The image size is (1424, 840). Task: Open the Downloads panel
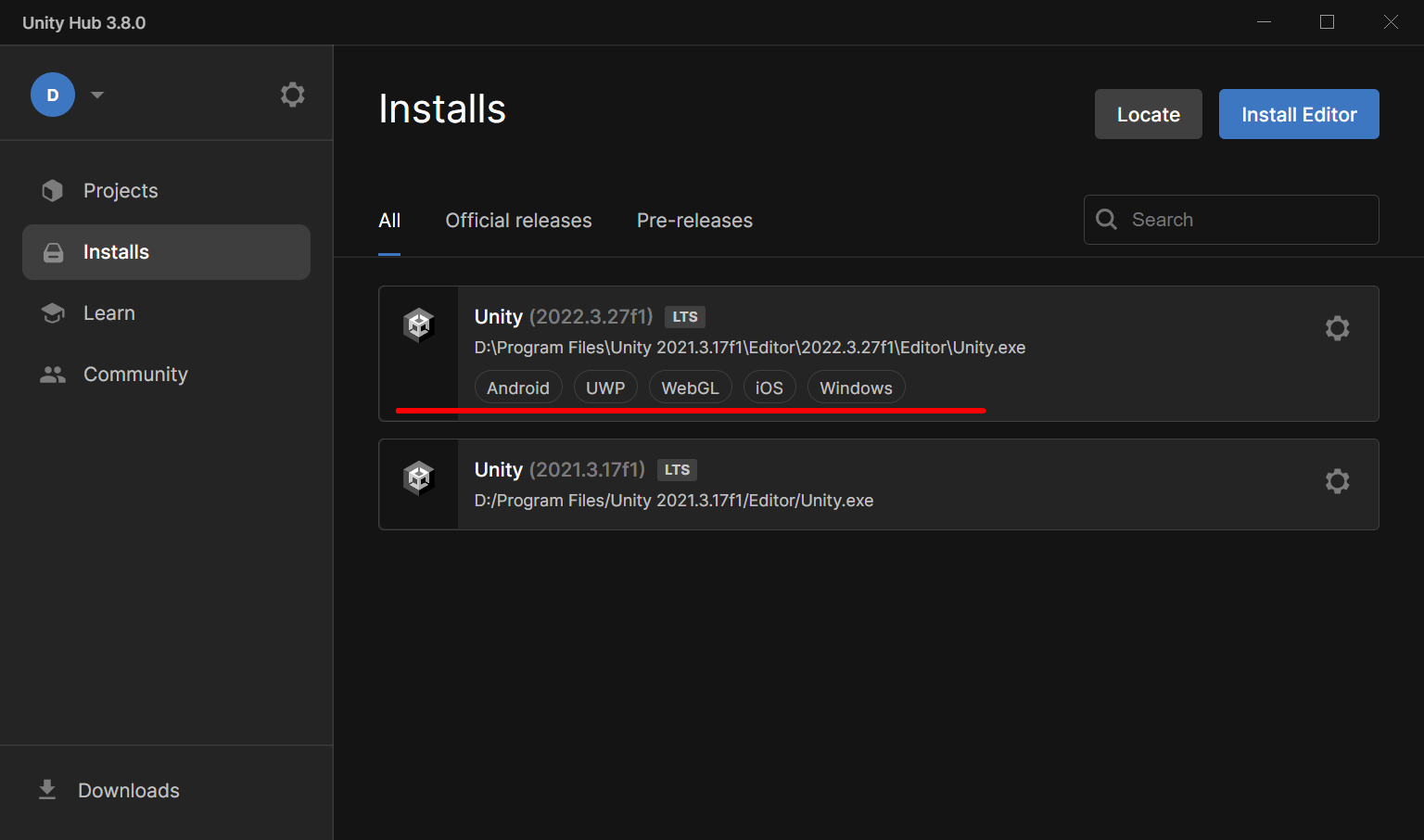(129, 791)
